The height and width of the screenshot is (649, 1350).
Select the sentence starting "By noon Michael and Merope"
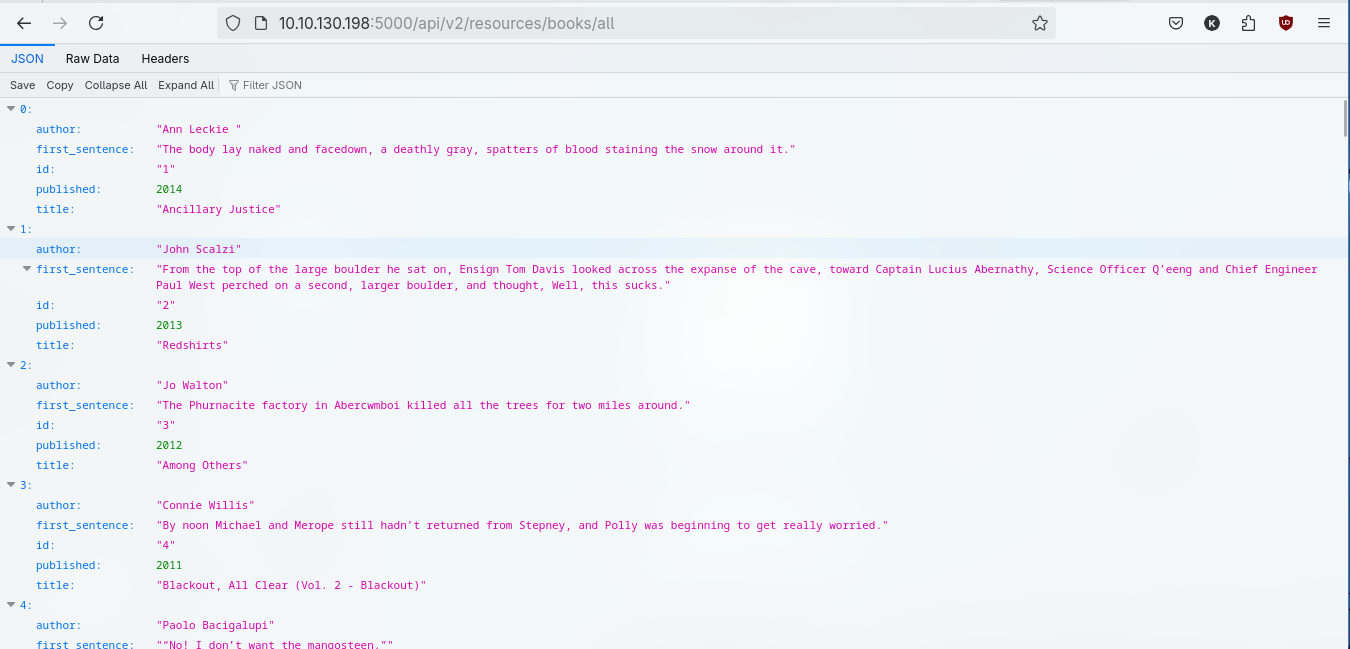522,525
